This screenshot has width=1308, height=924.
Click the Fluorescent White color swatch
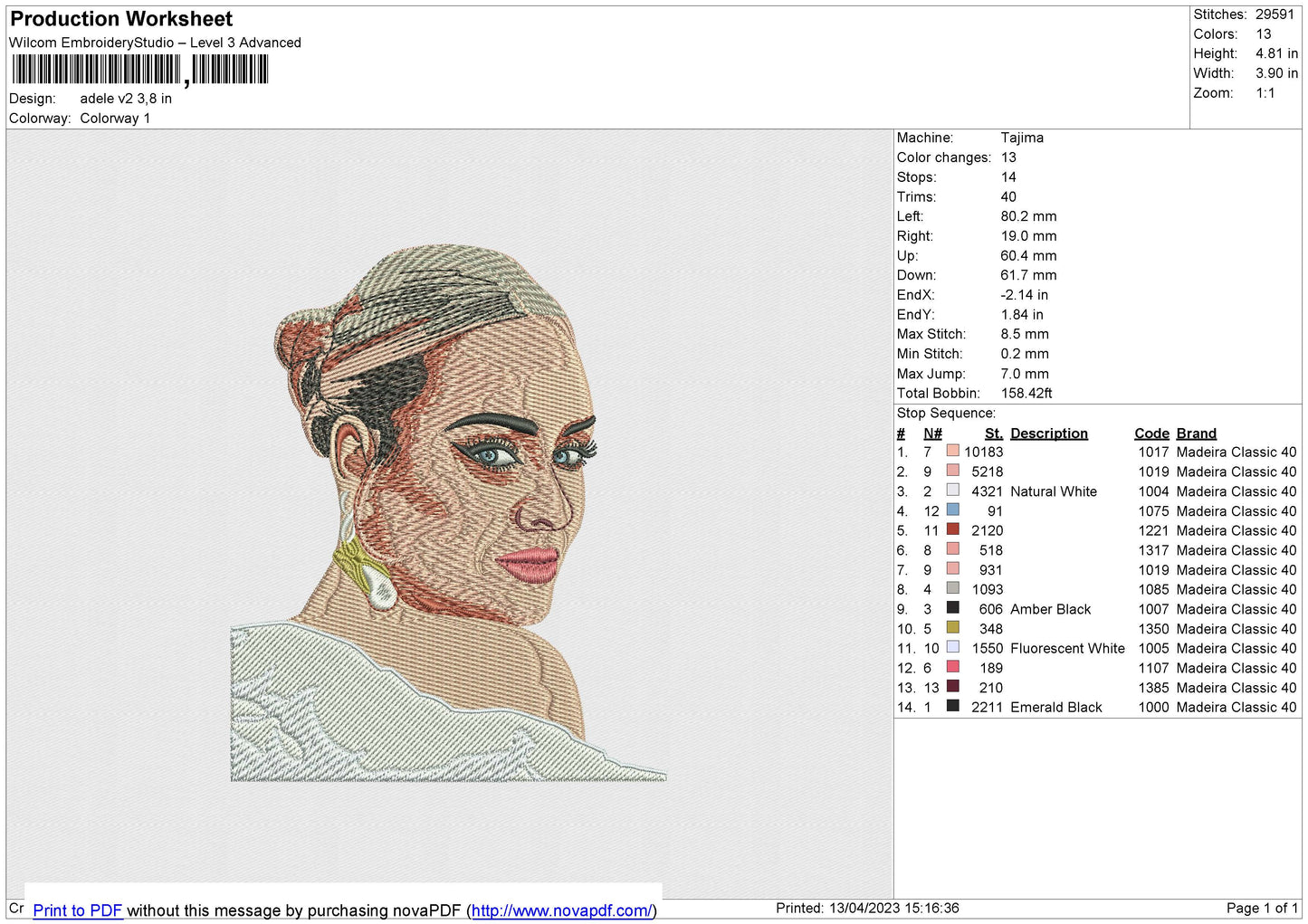(952, 647)
